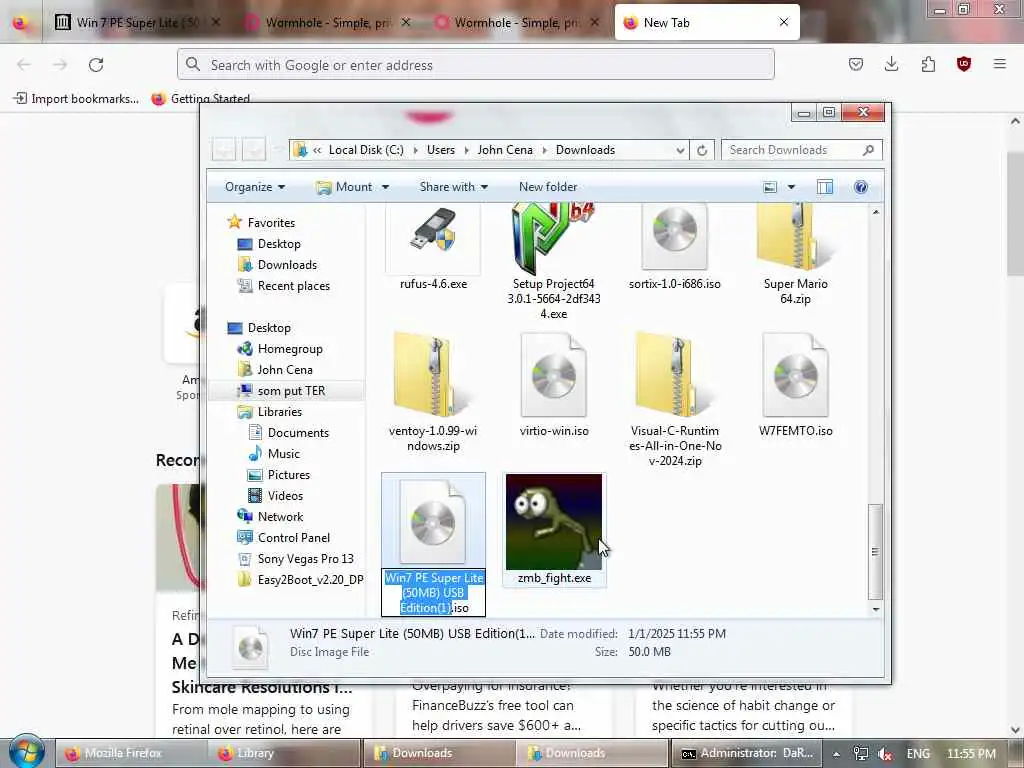The height and width of the screenshot is (768, 1024).
Task: Expand the Users breadcrumb arrow
Action: pos(466,150)
